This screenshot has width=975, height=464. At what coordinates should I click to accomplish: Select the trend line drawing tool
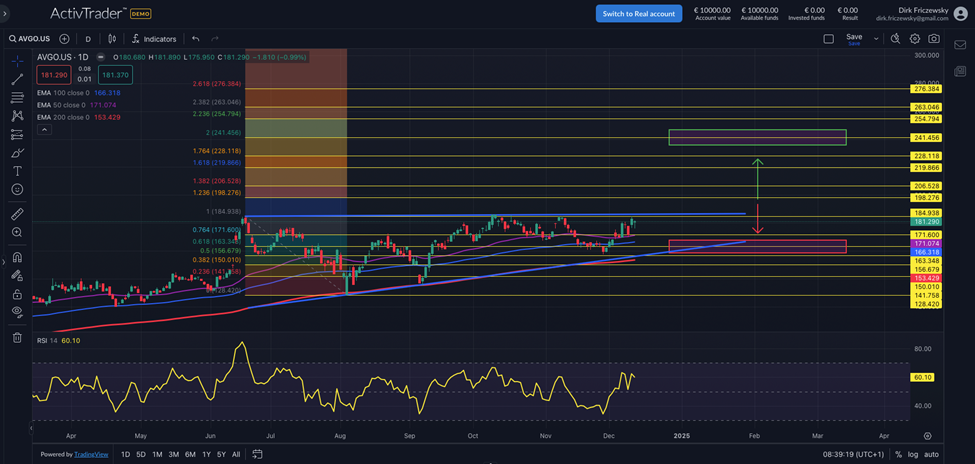(17, 79)
